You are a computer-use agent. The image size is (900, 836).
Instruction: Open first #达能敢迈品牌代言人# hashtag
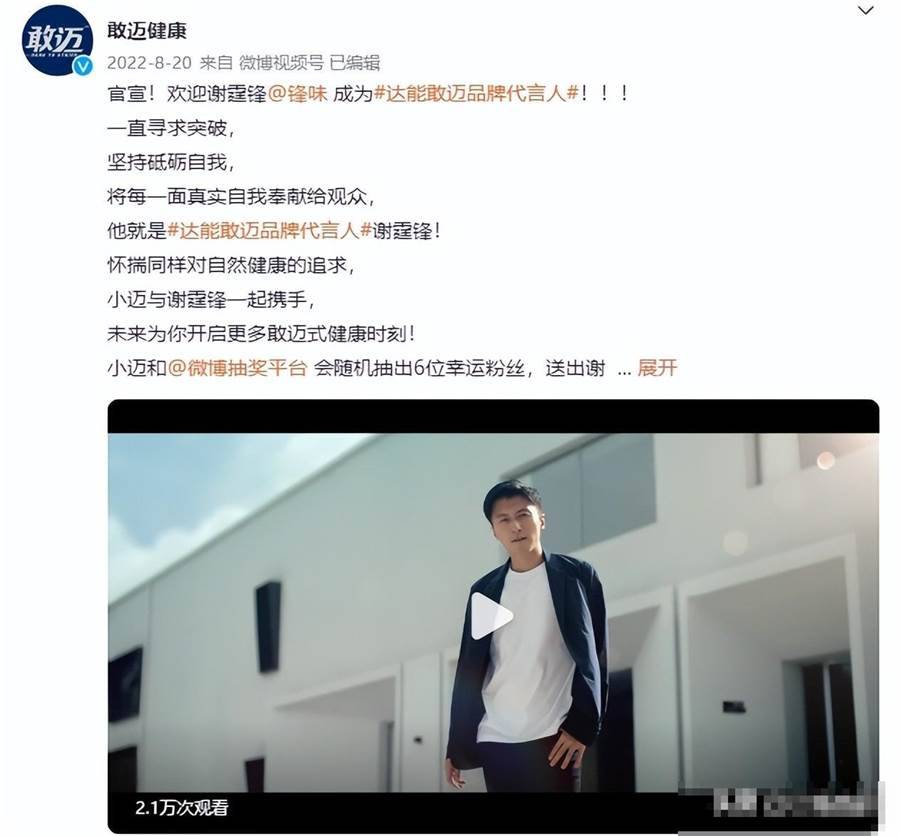[476, 94]
